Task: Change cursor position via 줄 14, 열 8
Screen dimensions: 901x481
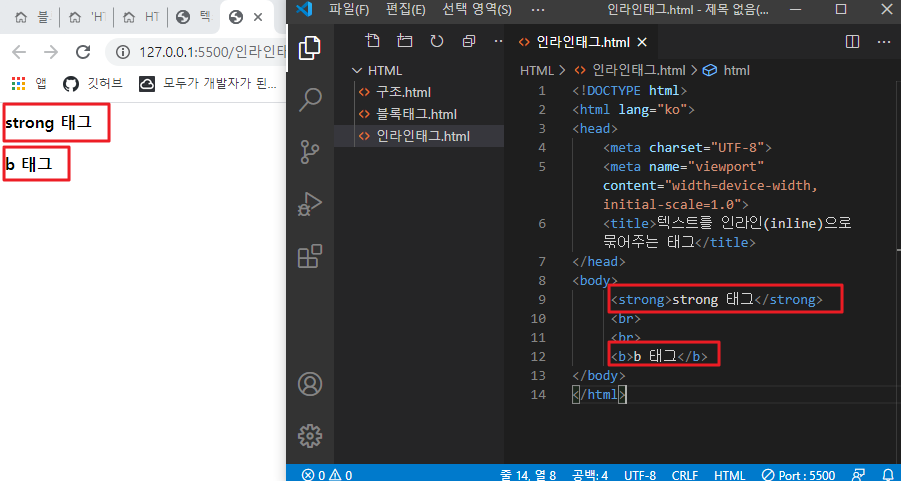Action: pyautogui.click(x=528, y=475)
